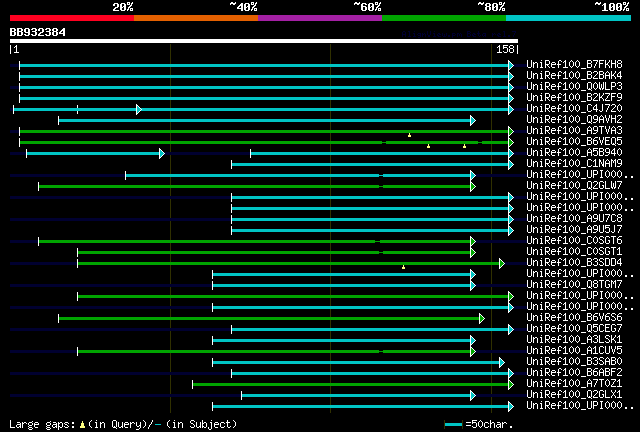Select label UniRef100_A5B940
Viewport: 640px width, 432px height.
click(x=574, y=153)
